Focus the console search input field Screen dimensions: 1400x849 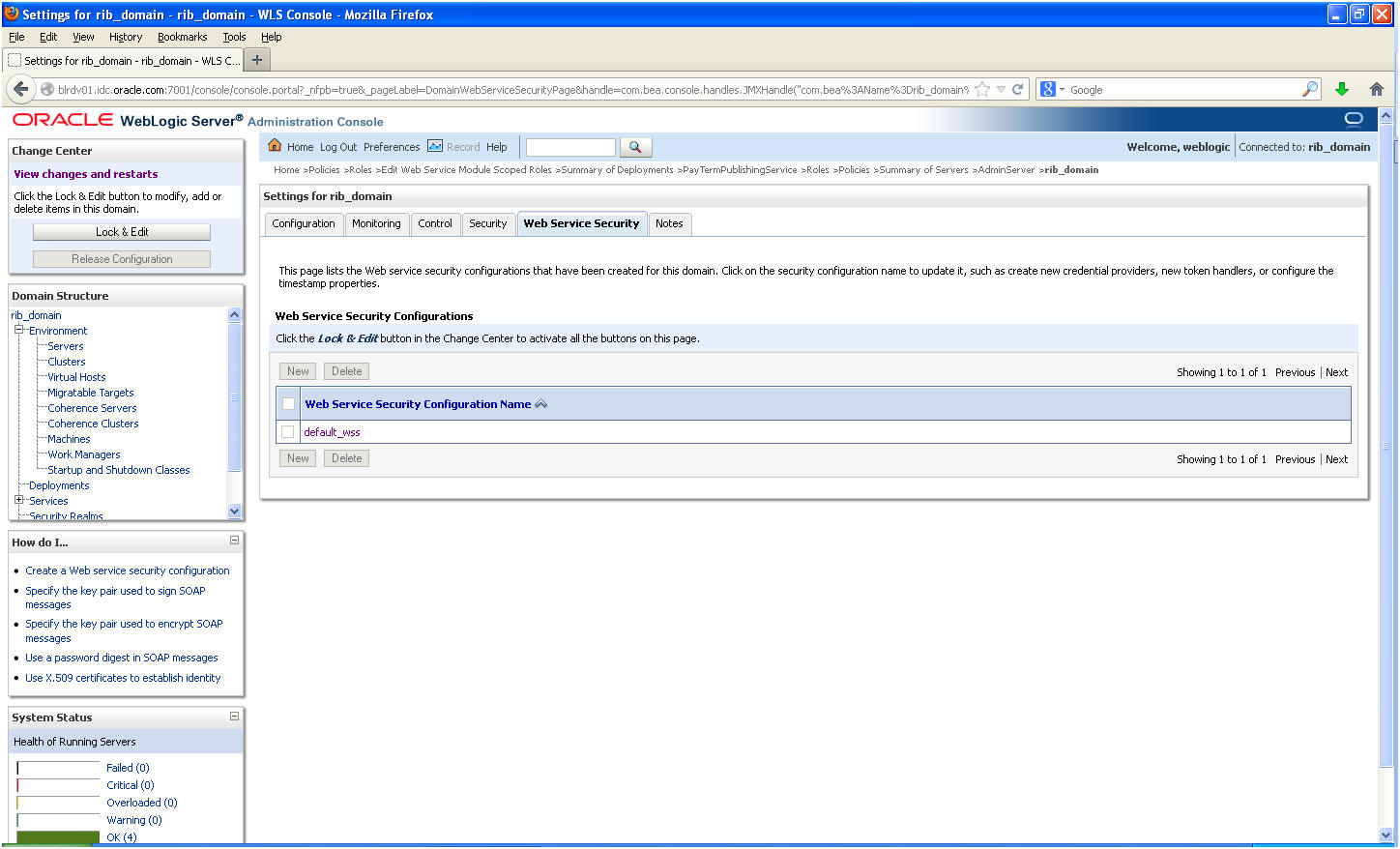(570, 147)
